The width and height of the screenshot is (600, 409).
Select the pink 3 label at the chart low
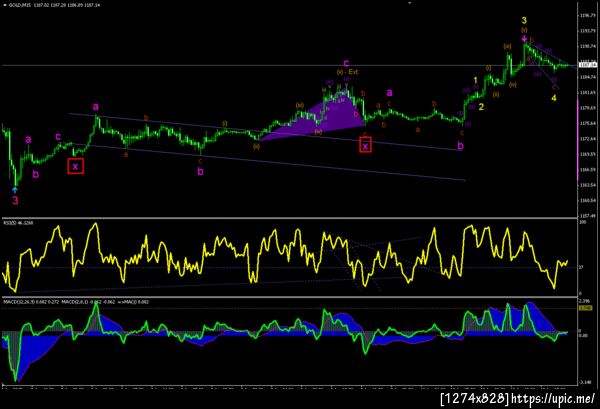[15, 200]
